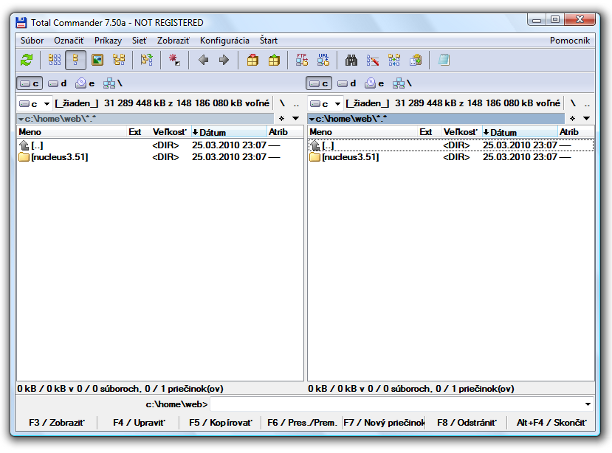This screenshot has height=453, width=612.
Task: Sort right panel by Veľkosť column
Action: click(462, 132)
